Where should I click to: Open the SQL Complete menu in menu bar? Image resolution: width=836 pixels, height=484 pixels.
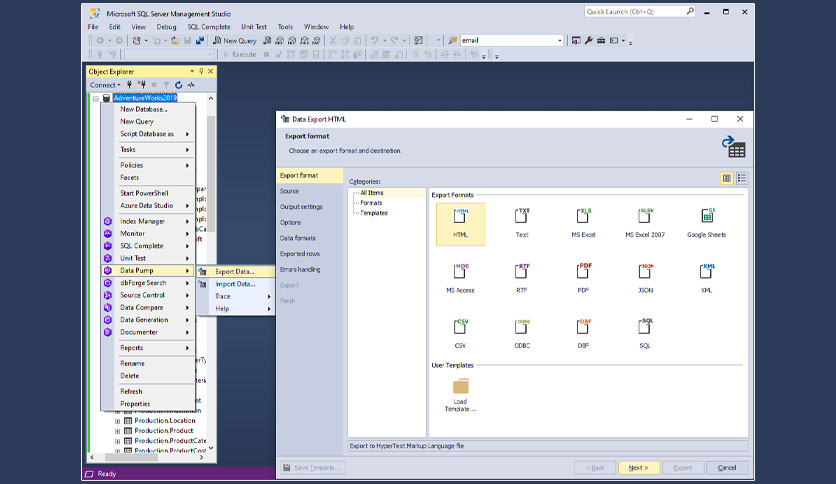(208, 27)
